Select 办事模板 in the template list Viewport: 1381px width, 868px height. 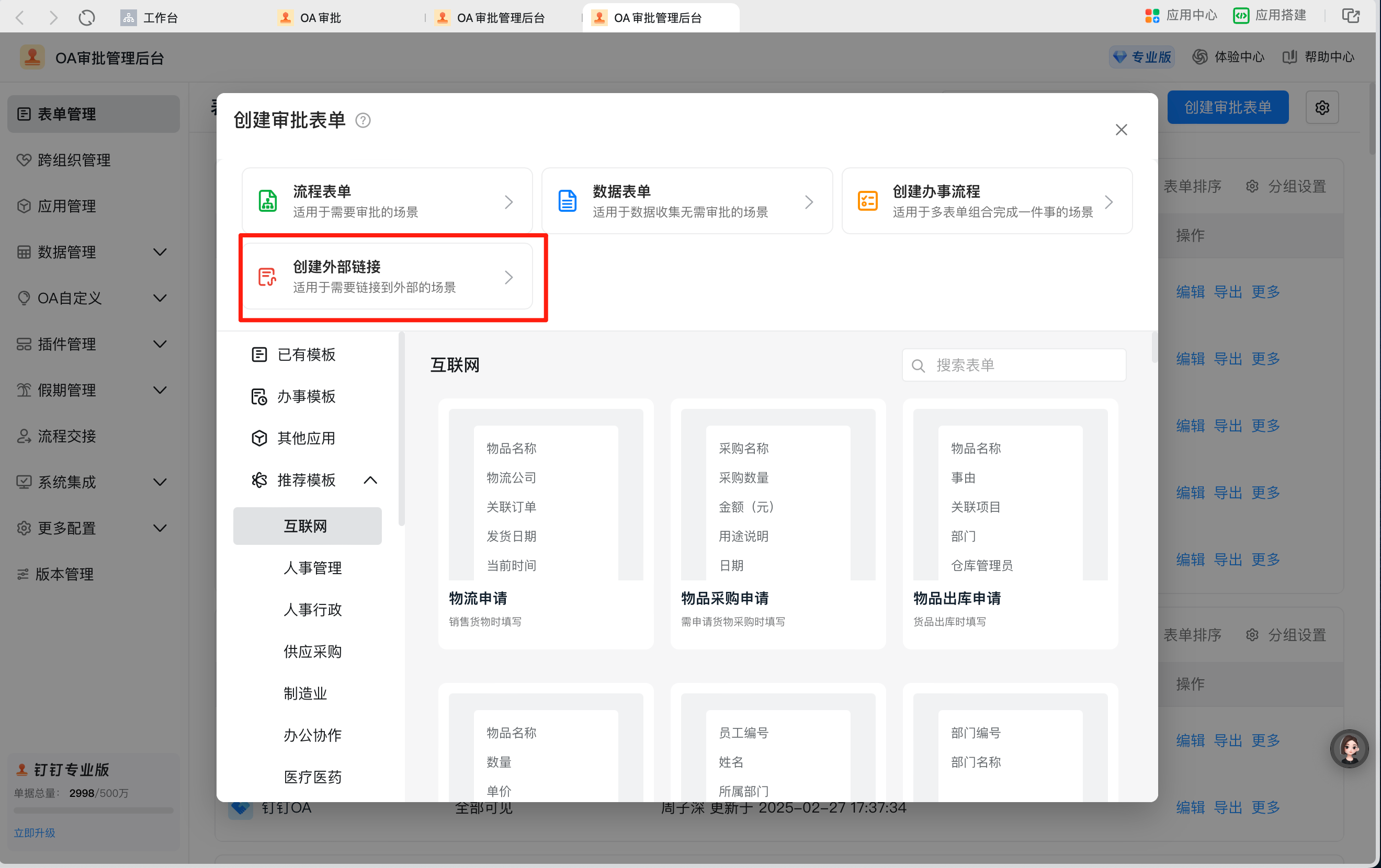[308, 396]
